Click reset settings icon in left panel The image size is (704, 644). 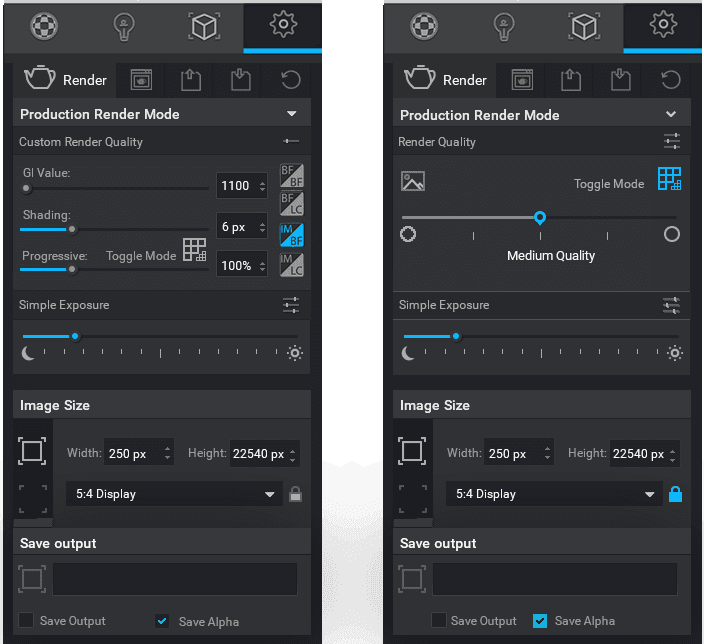pyautogui.click(x=290, y=80)
